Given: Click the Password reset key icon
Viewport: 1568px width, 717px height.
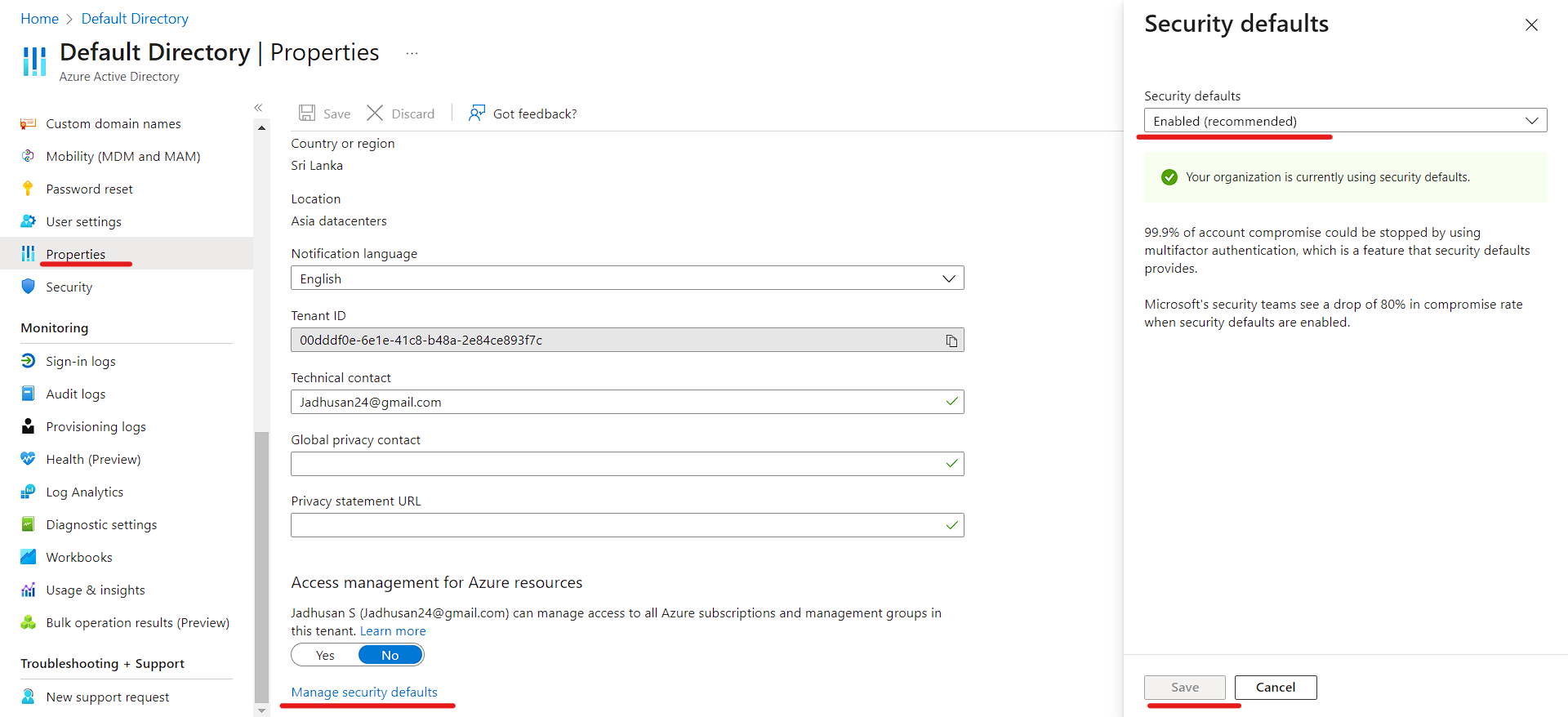Looking at the screenshot, I should click(x=28, y=189).
